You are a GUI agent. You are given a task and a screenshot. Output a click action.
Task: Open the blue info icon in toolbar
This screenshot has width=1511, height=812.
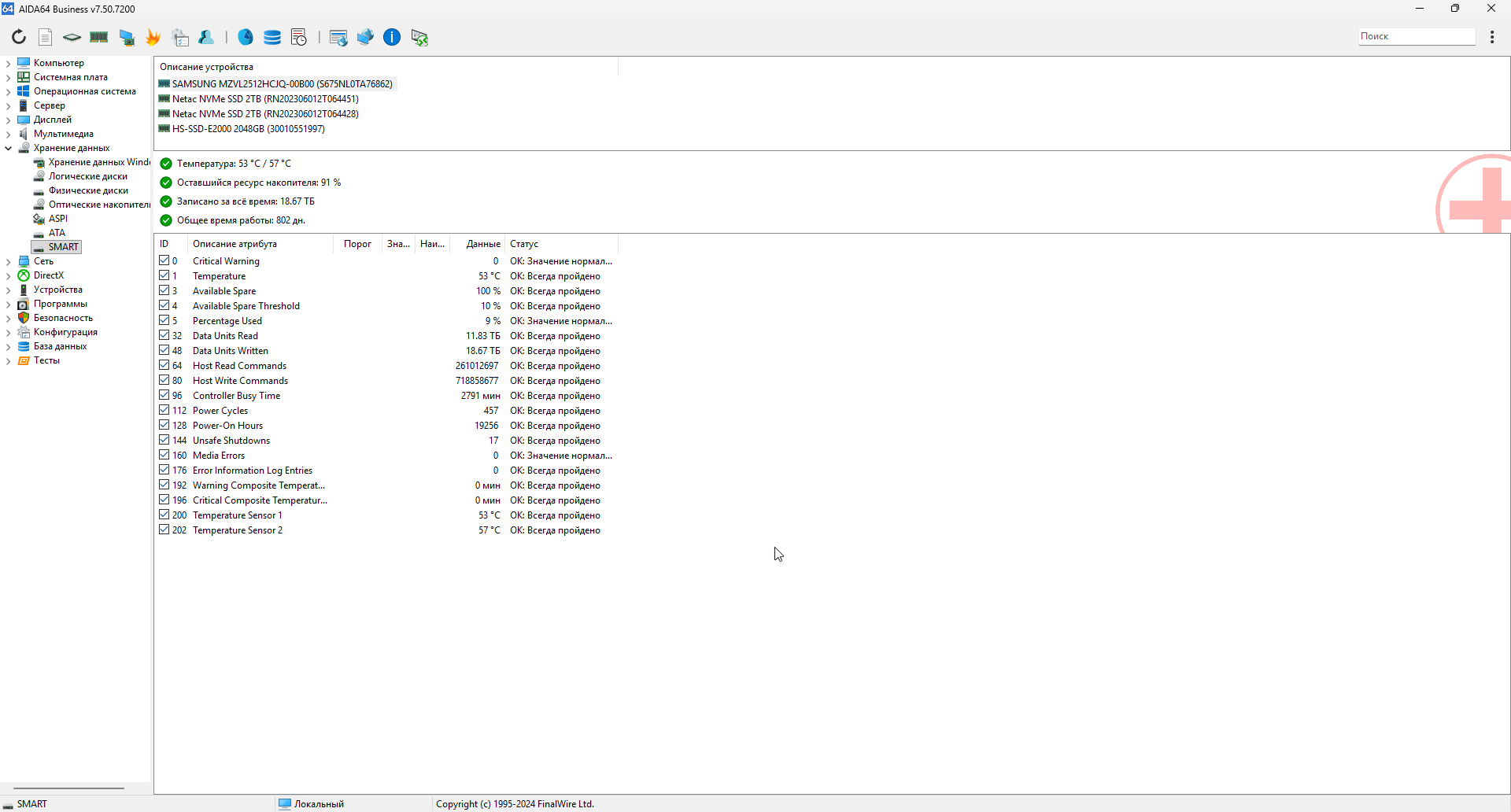tap(392, 37)
